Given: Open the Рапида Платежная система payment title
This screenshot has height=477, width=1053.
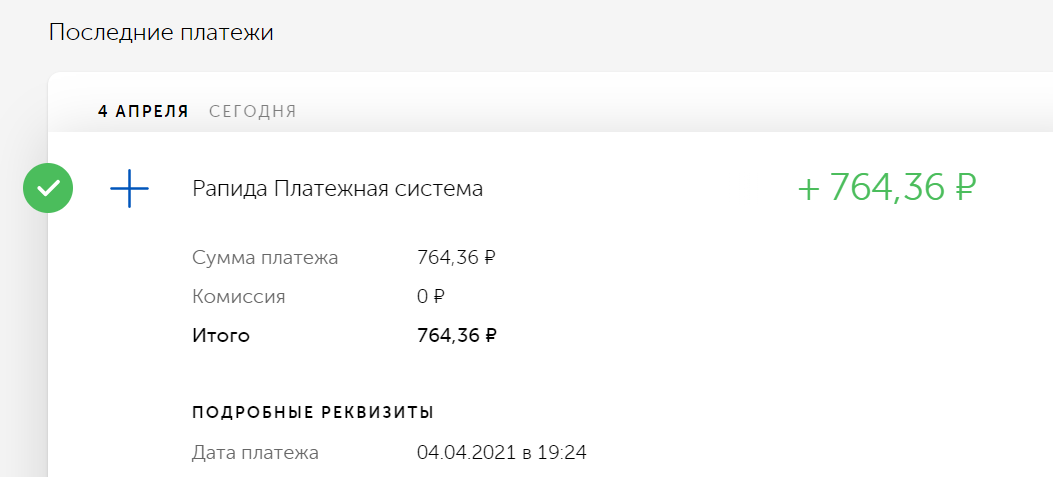Looking at the screenshot, I should point(337,189).
